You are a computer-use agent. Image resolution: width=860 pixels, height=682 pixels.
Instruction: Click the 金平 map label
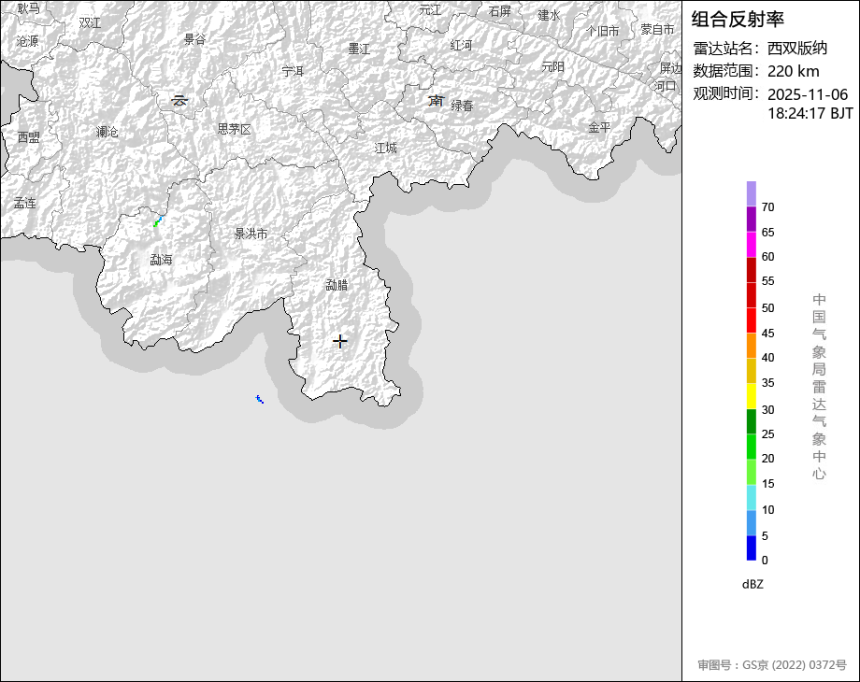599,127
